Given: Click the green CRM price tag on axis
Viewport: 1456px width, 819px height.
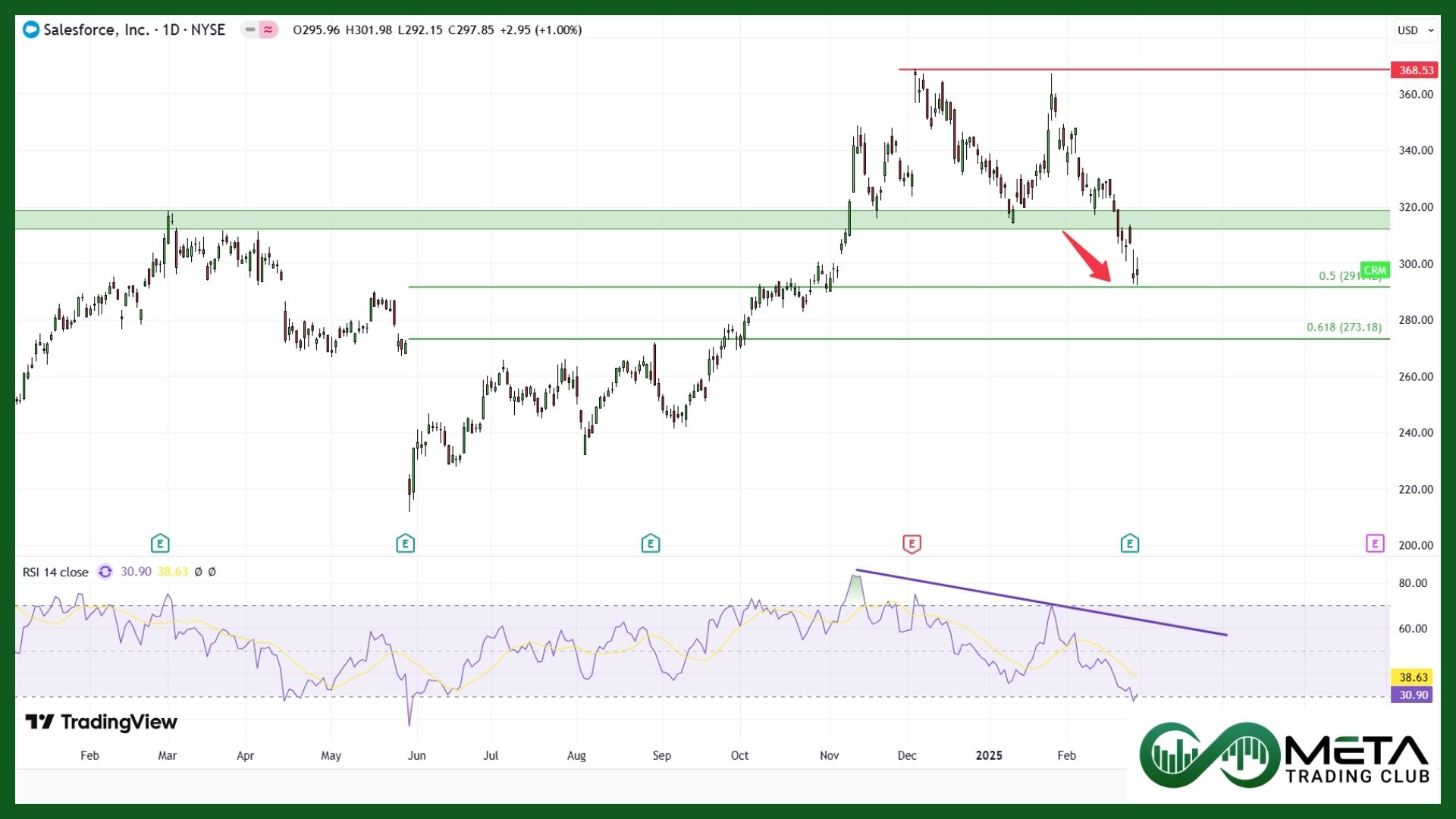Looking at the screenshot, I should (x=1374, y=270).
